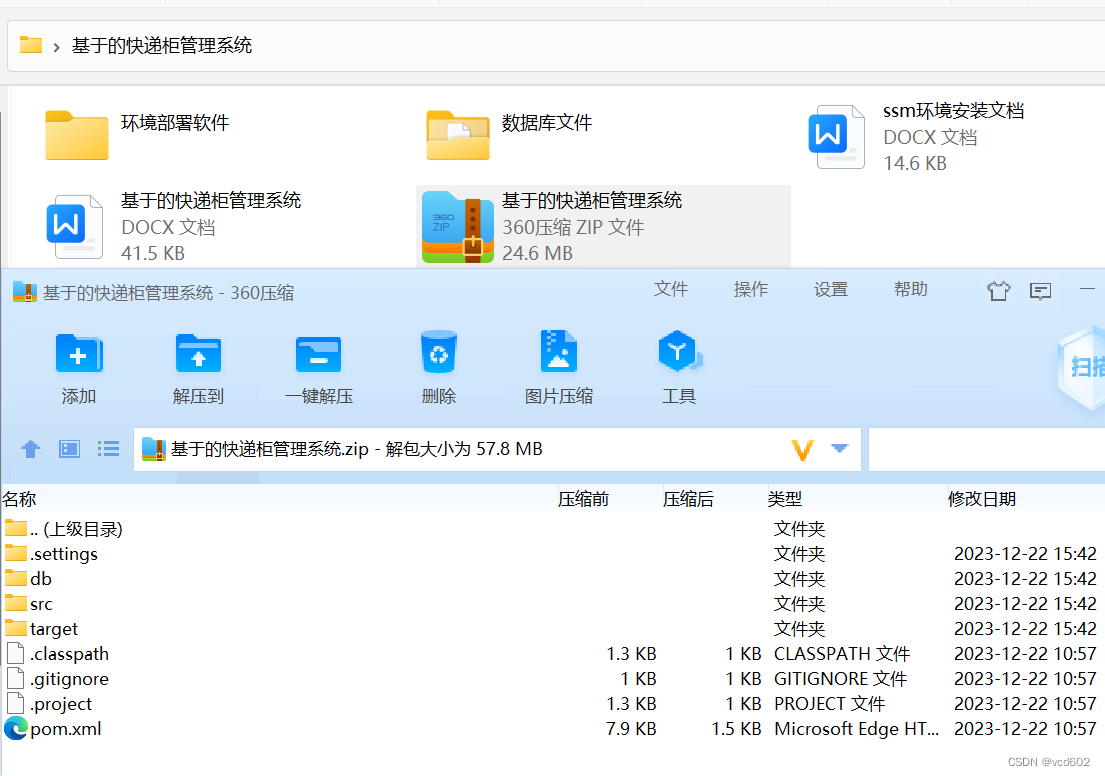Viewport: 1105px width, 776px height.
Task: Click the archive path field showing 57.8 MB
Action: point(497,449)
